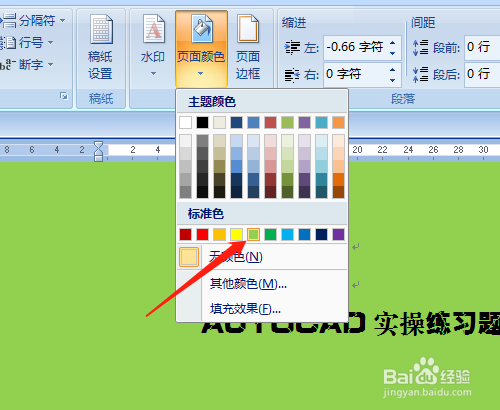The width and height of the screenshot is (500, 410).
Task: Select the white theme color swatch
Action: [186, 122]
